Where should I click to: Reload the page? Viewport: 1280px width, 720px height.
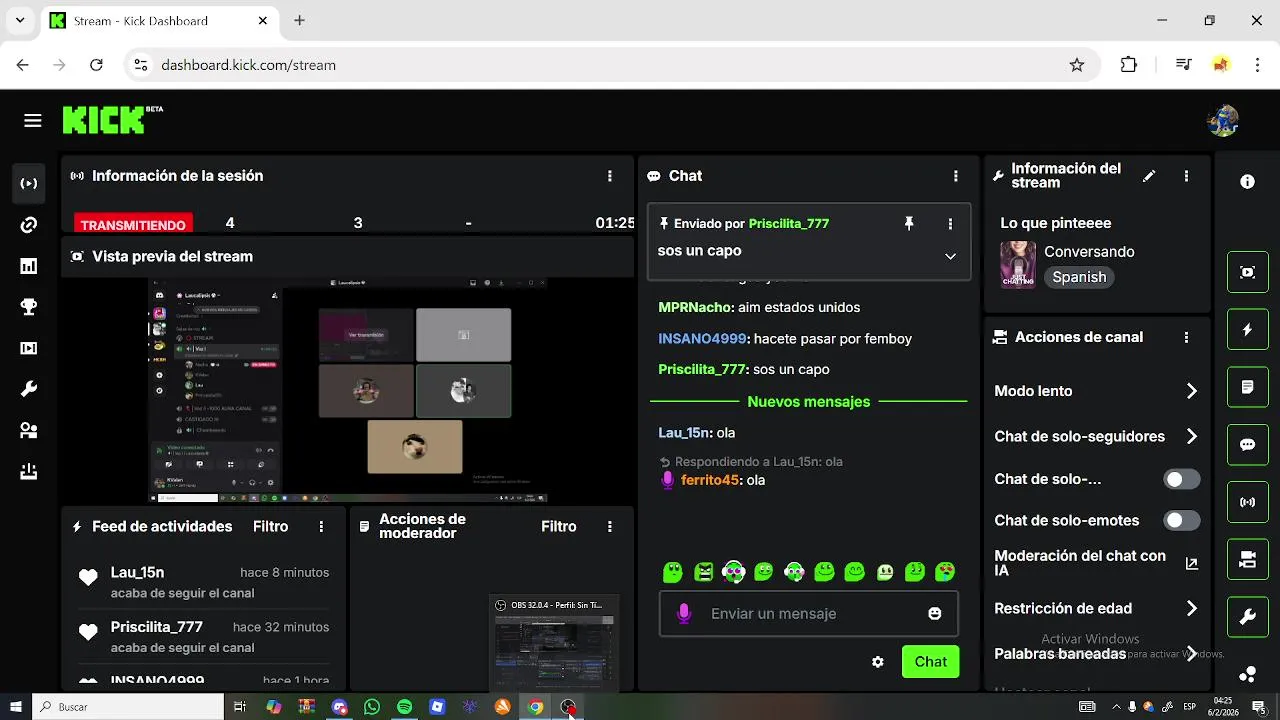(96, 65)
